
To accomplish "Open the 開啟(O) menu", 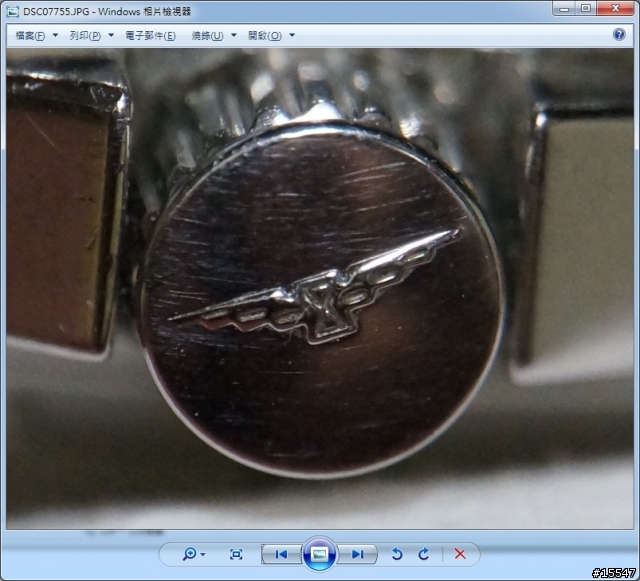I will click(x=264, y=36).
